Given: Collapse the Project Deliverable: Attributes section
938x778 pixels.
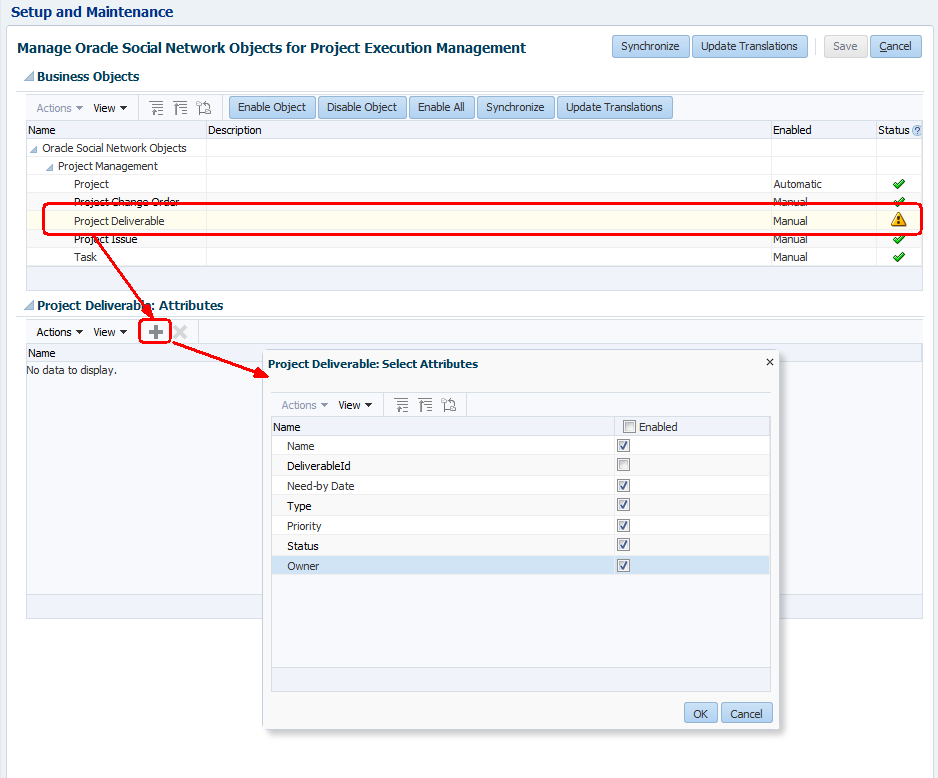Looking at the screenshot, I should coord(29,306).
